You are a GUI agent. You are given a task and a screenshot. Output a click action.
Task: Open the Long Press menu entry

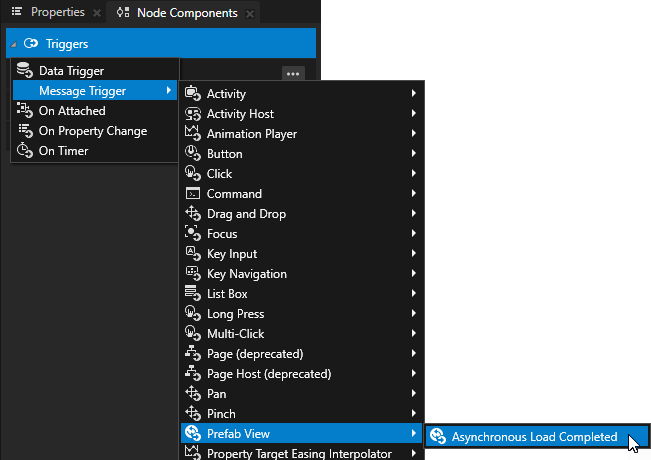coord(235,314)
